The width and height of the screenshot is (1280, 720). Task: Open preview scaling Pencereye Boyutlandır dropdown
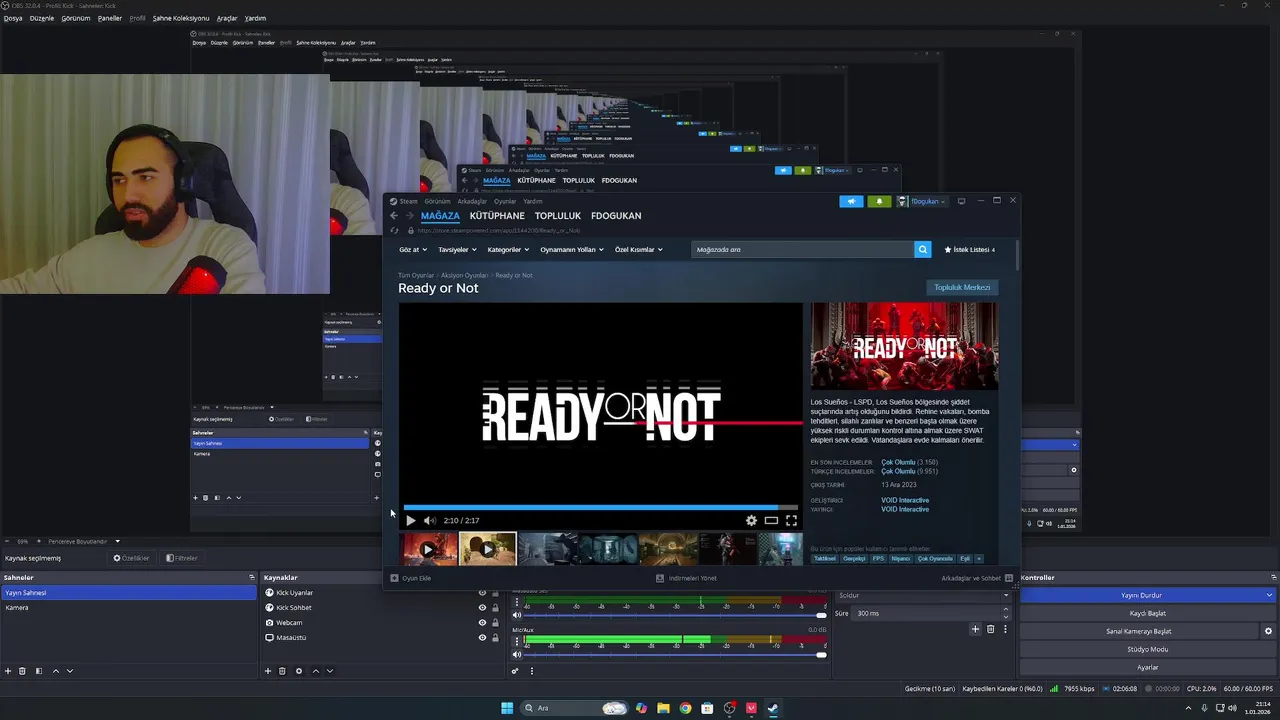coord(84,541)
